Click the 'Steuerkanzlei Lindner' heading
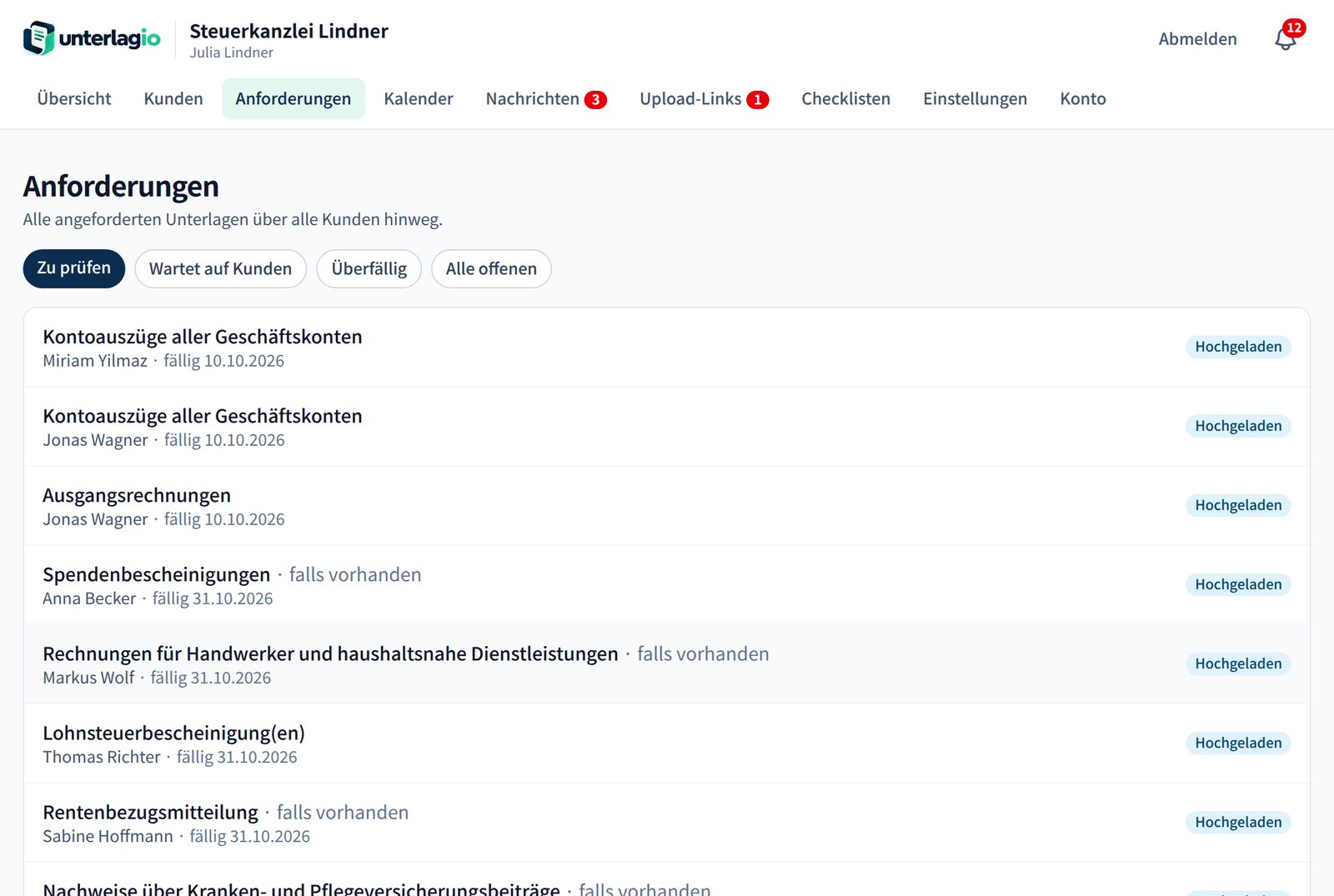This screenshot has width=1334, height=896. pos(288,31)
